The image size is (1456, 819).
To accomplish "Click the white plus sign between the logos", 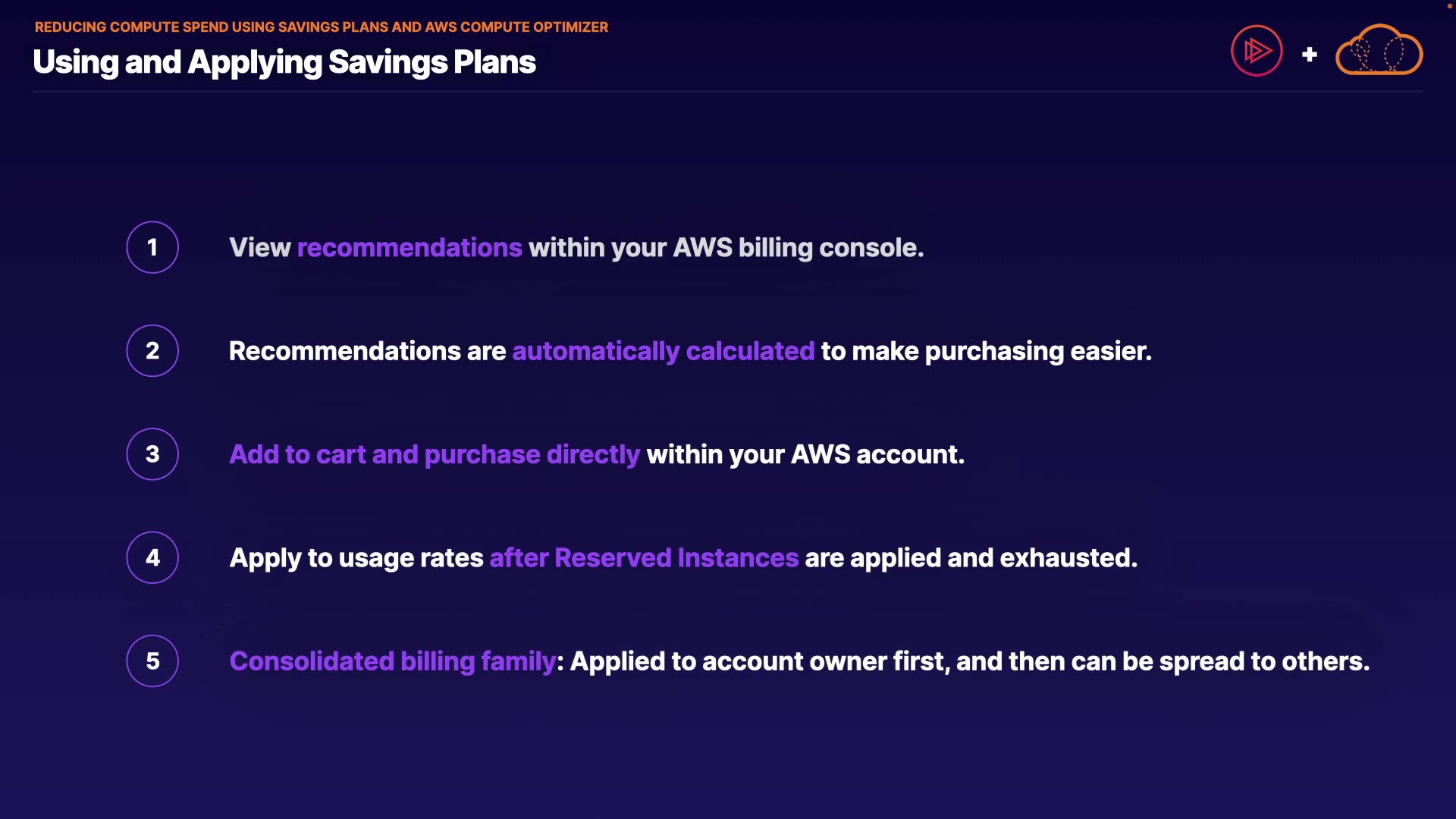I will (x=1309, y=55).
